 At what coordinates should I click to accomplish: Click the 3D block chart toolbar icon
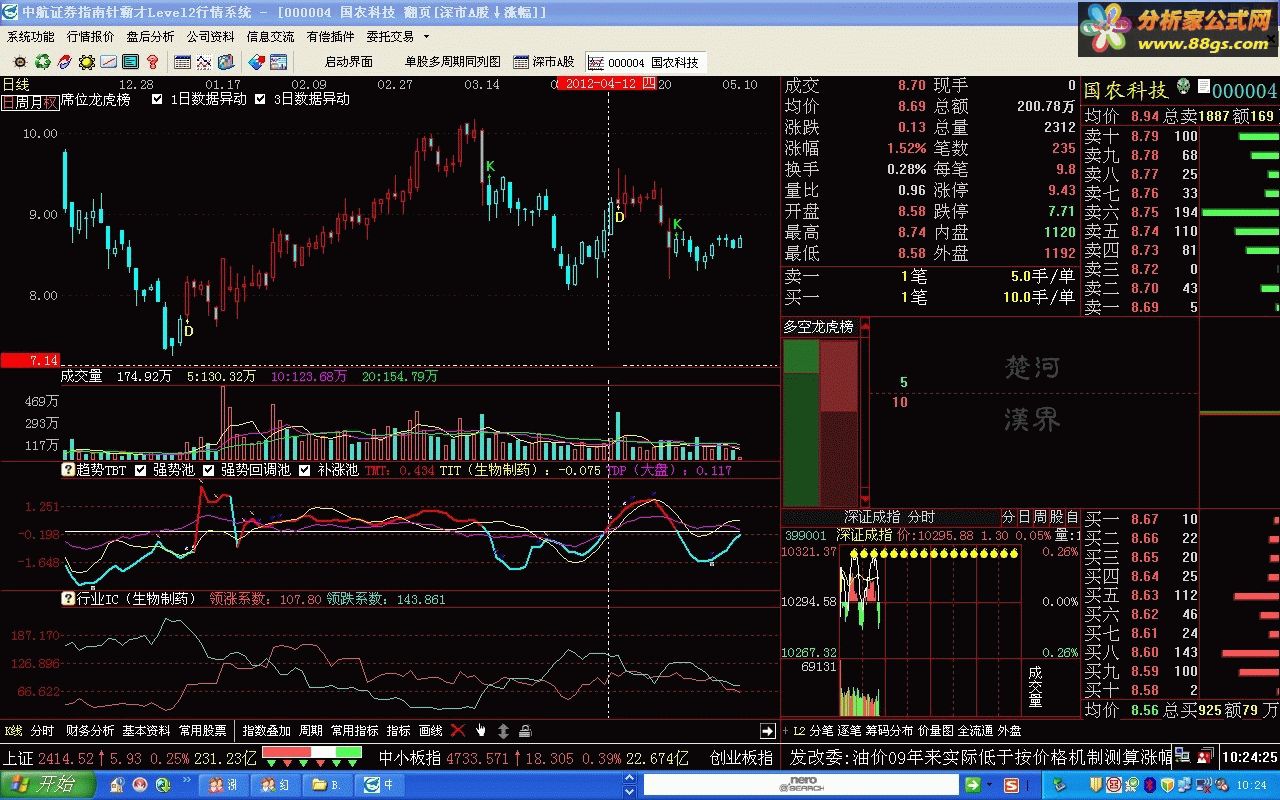pyautogui.click(x=226, y=62)
